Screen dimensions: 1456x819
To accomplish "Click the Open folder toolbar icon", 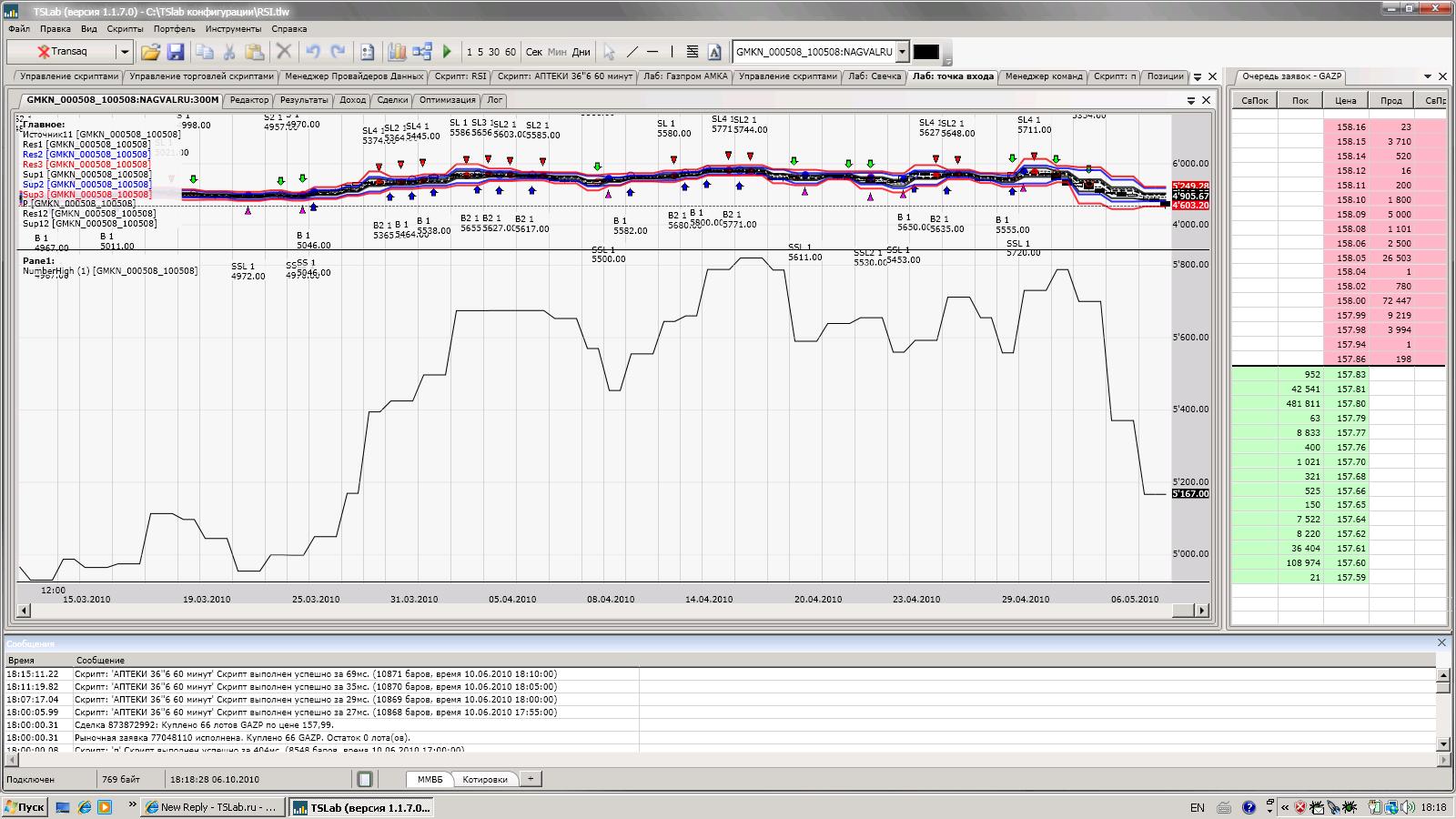I will coord(150,52).
